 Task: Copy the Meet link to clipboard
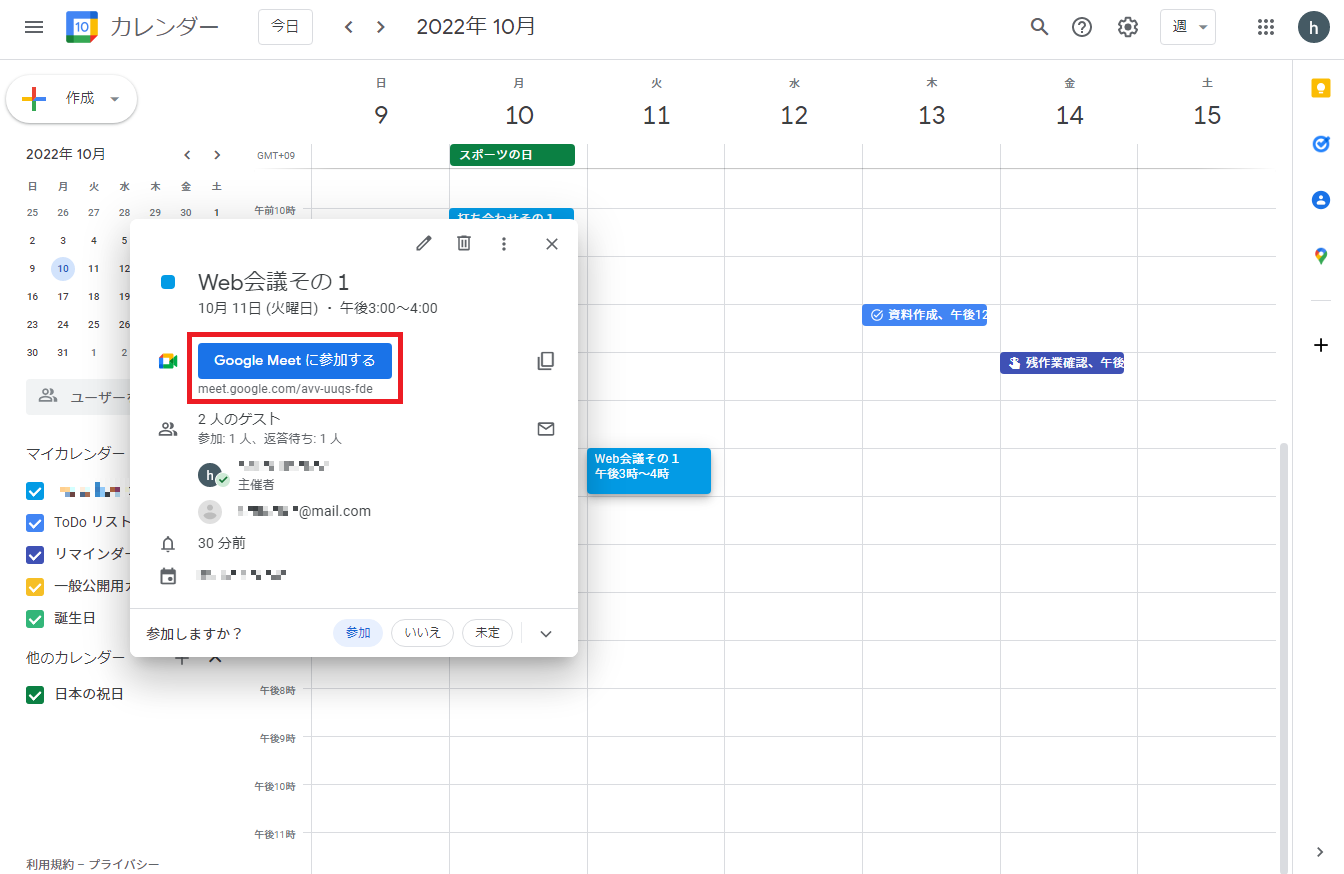pyautogui.click(x=546, y=361)
